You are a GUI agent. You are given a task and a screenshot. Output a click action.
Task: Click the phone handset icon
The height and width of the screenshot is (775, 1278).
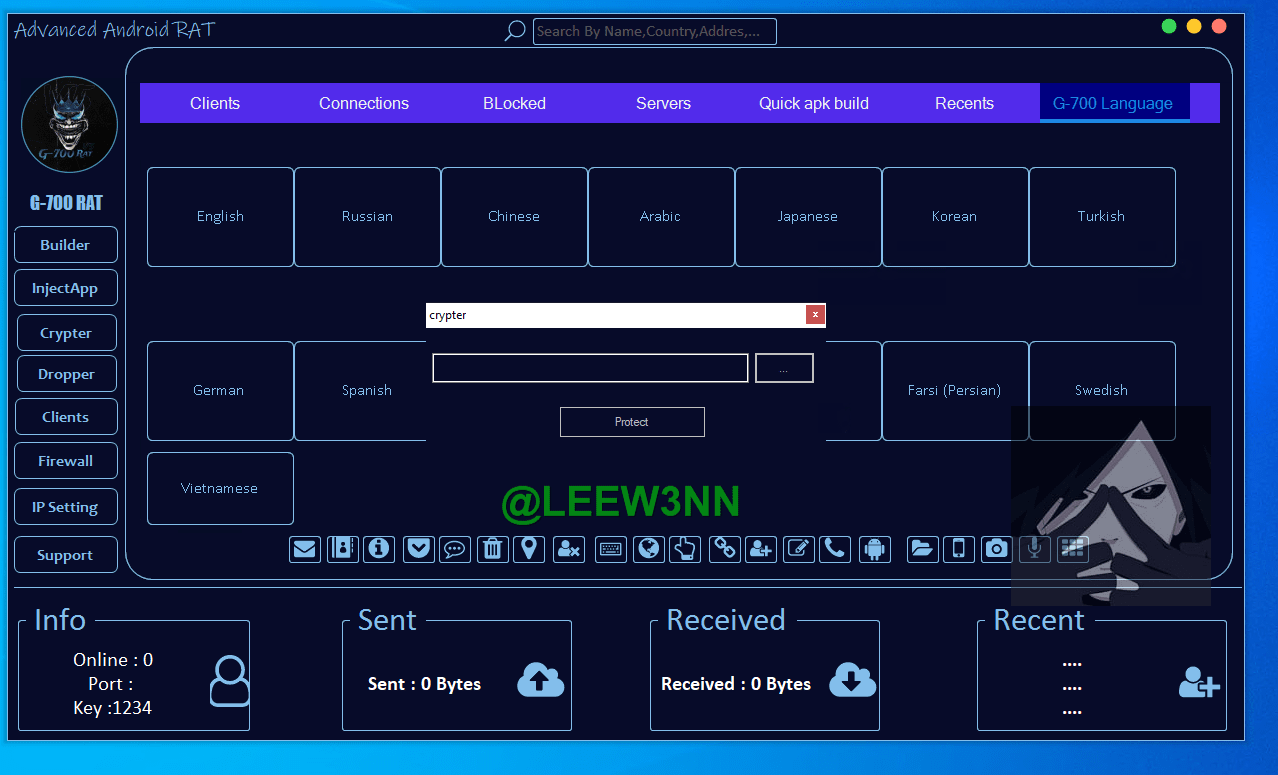tap(835, 549)
